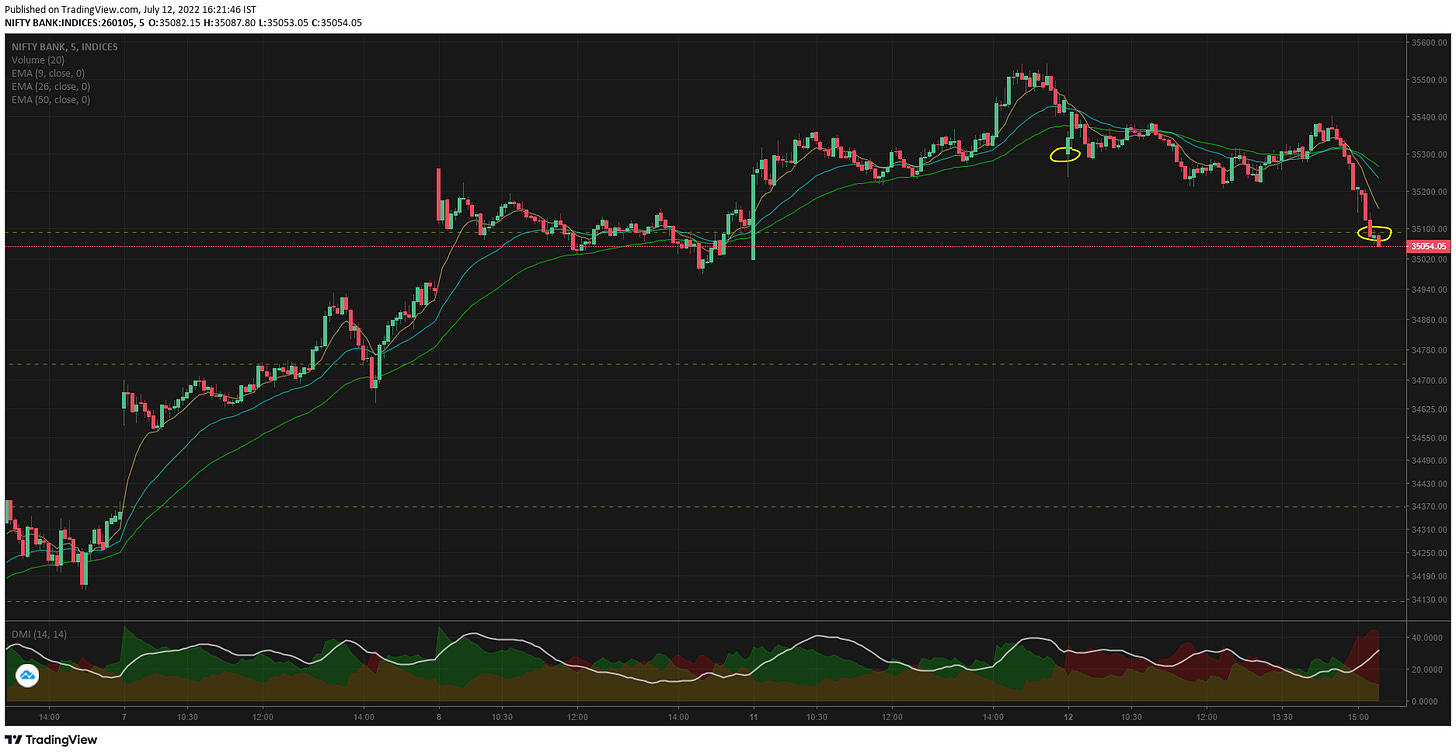Click the TradingView wordmark next to the logo
The height and width of the screenshot is (754, 1456).
(62, 739)
